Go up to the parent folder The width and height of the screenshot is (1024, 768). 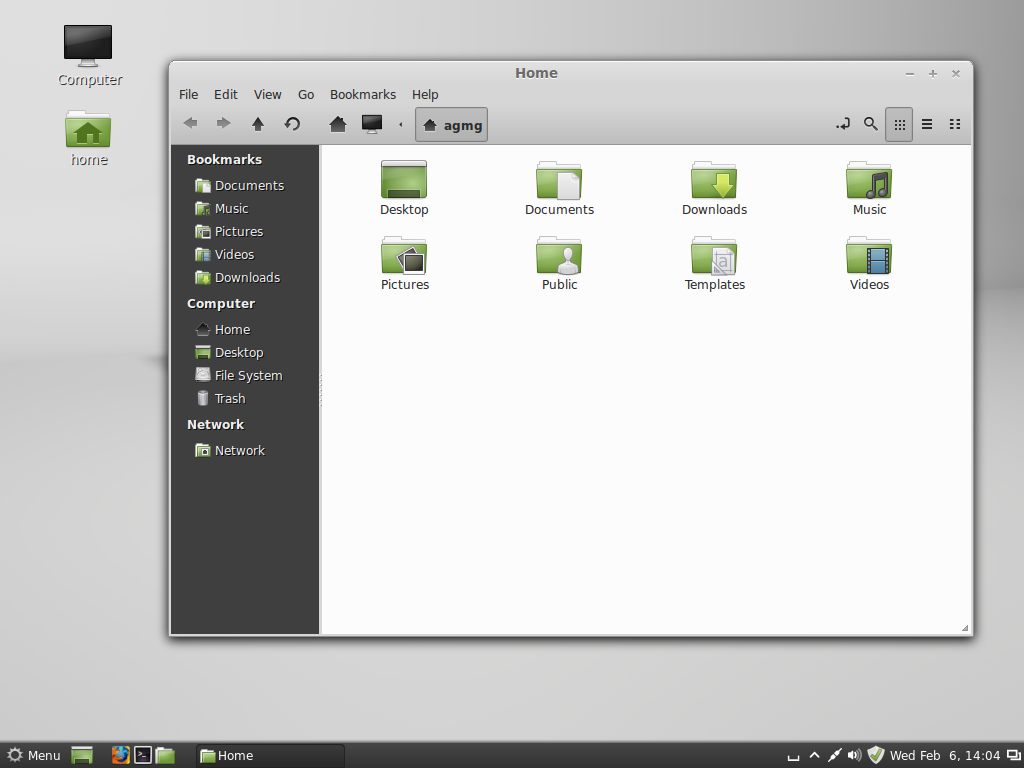[258, 124]
